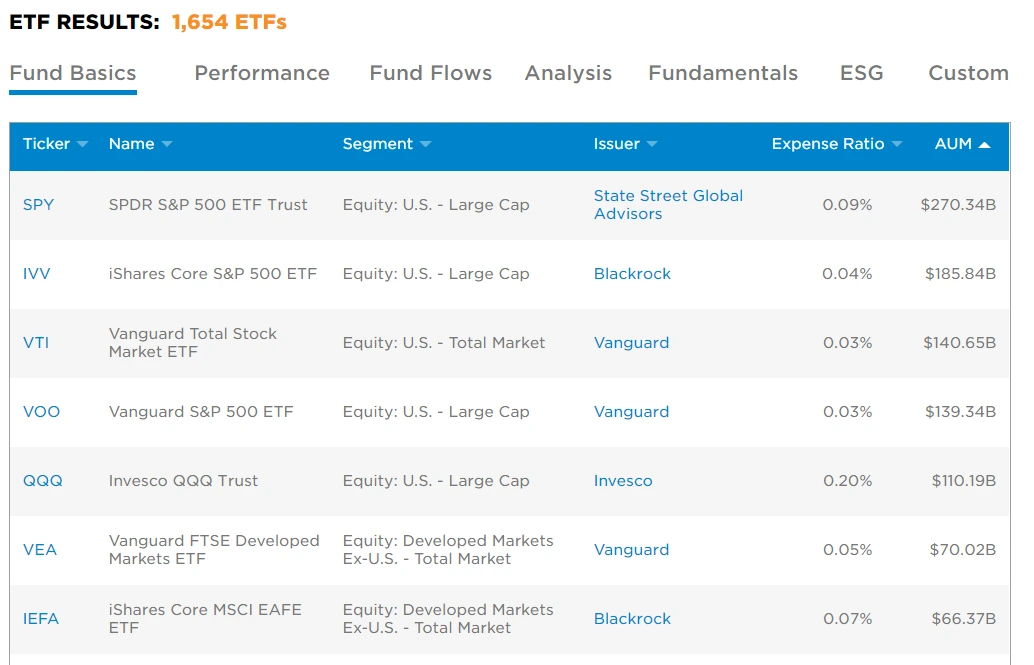Open the Issuer column filter dropdown
This screenshot has height=665, width=1034.
coord(651,144)
